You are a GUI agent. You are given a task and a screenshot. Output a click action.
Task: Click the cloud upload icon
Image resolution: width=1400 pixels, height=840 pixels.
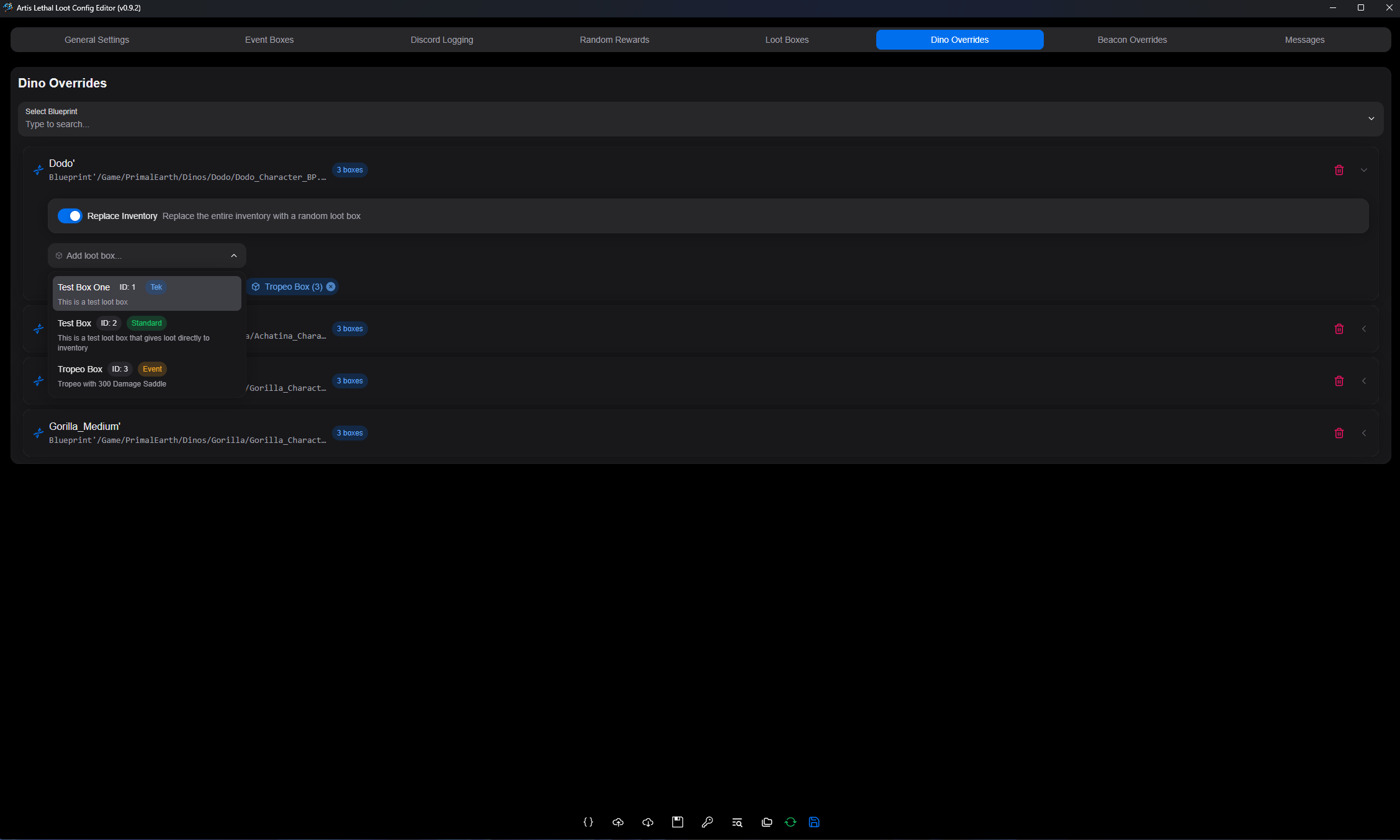coord(618,822)
